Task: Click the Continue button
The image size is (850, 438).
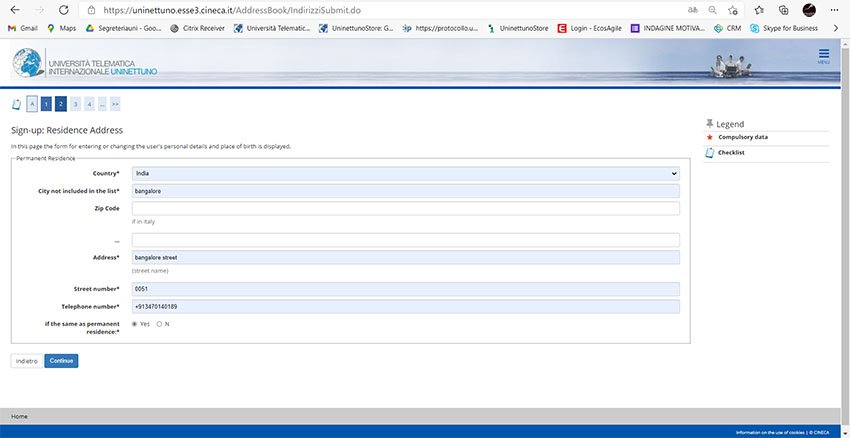Action: click(x=61, y=360)
